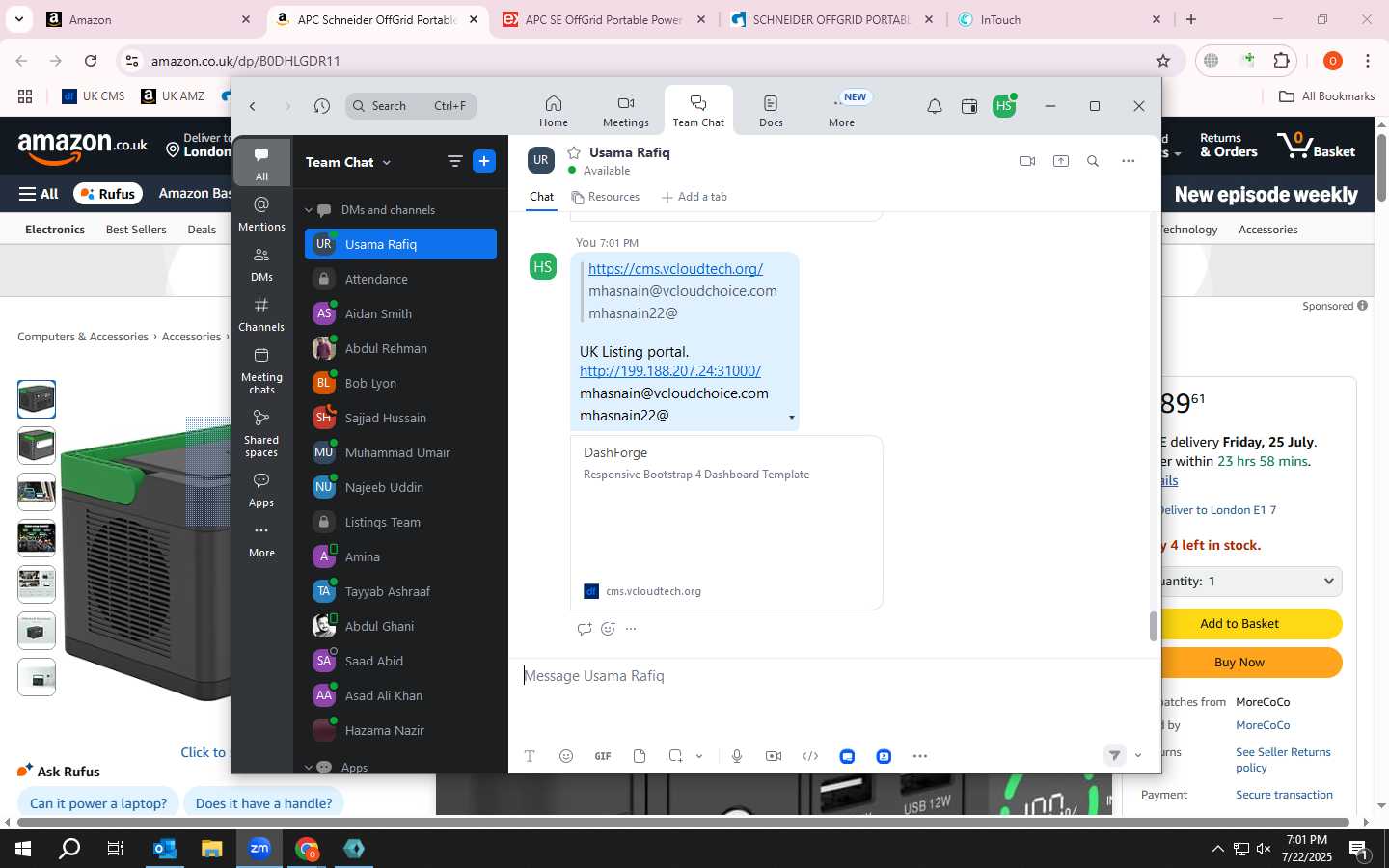The image size is (1389, 868).
Task: Open composer more options ellipsis
Action: (920, 756)
